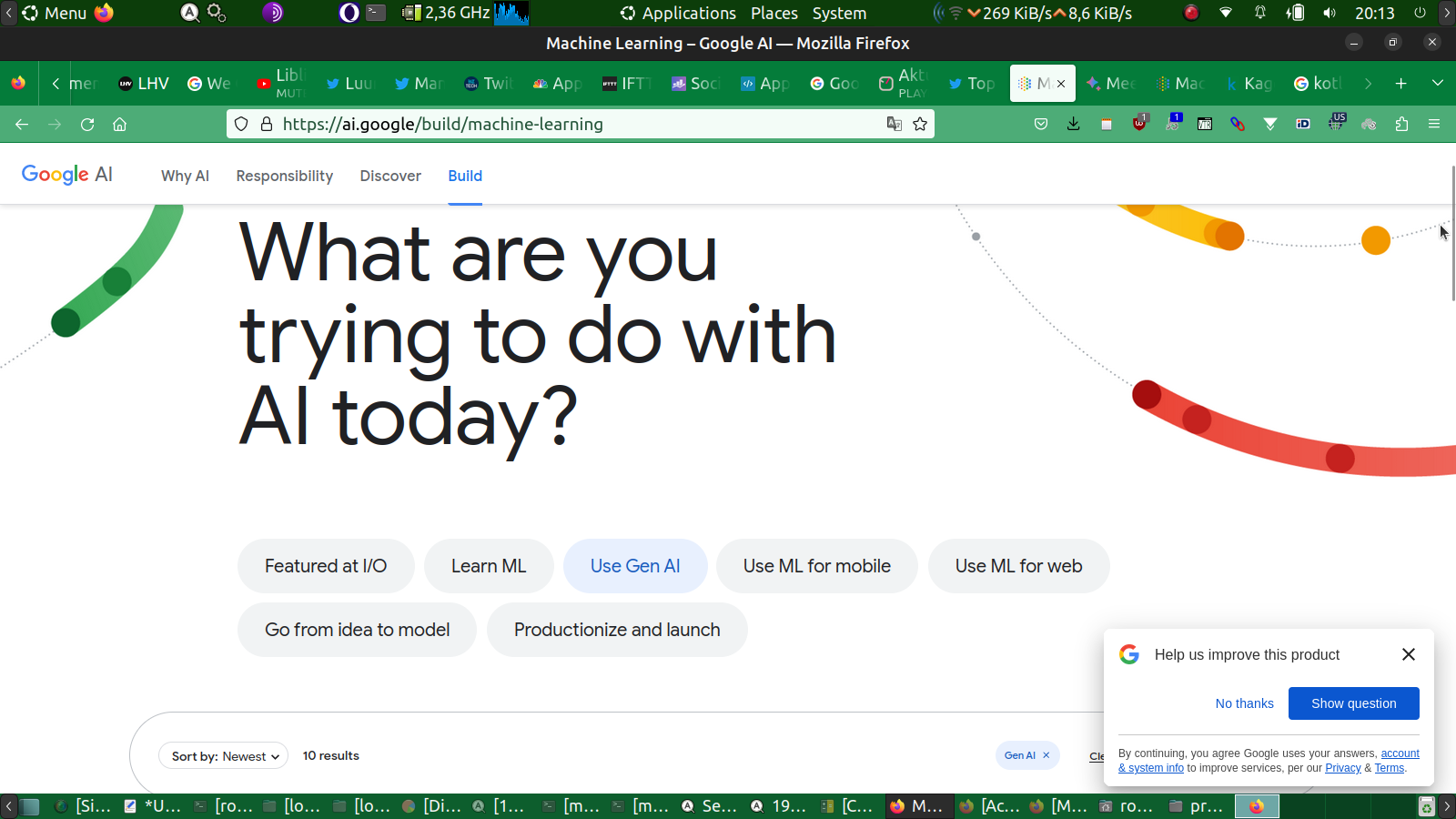The image size is (1456, 819).
Task: Open the uBlock Origin extension icon
Action: click(x=1139, y=123)
